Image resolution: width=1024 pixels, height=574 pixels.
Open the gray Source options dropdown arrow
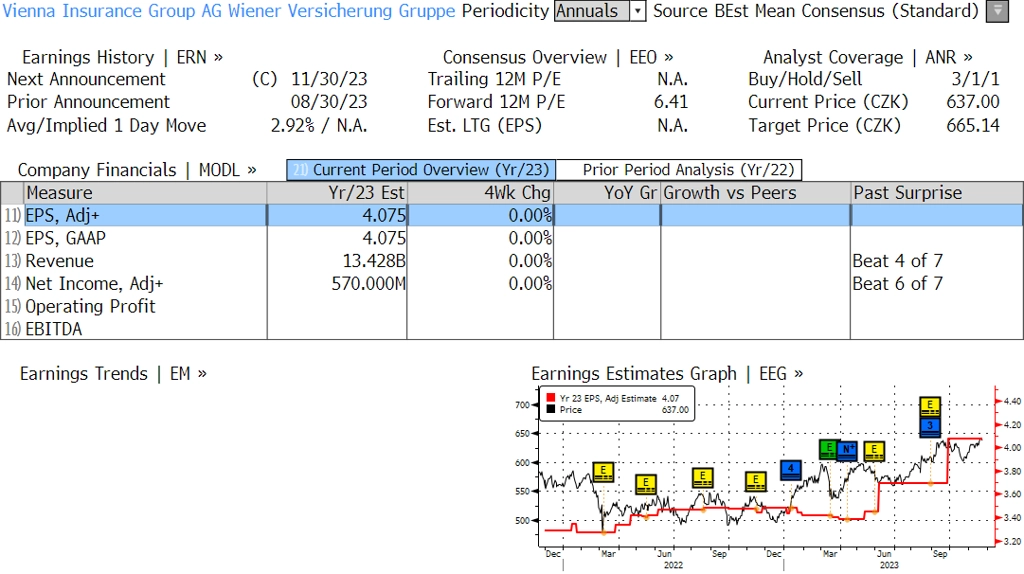point(997,11)
